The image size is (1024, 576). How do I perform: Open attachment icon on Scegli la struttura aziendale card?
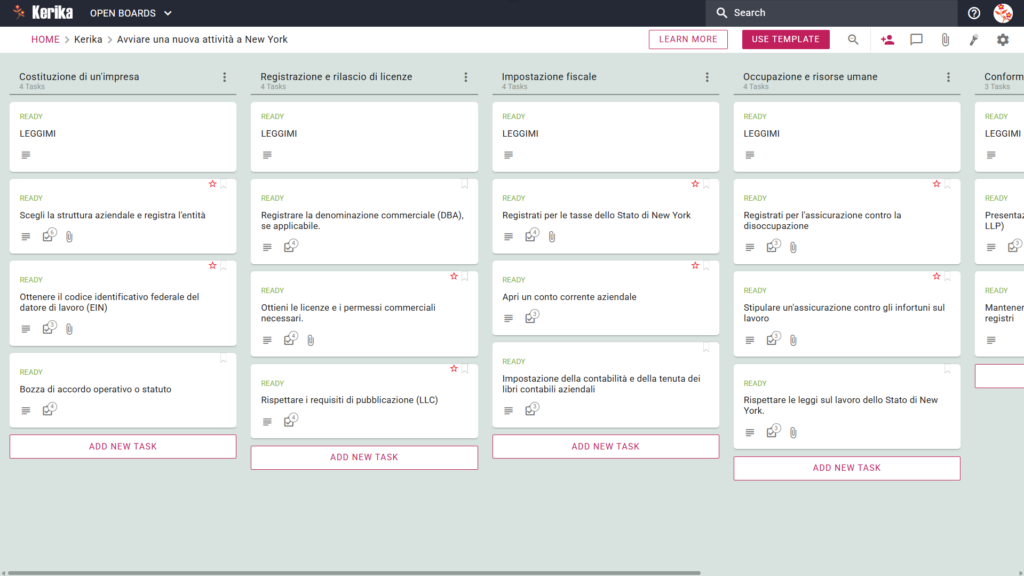point(69,236)
